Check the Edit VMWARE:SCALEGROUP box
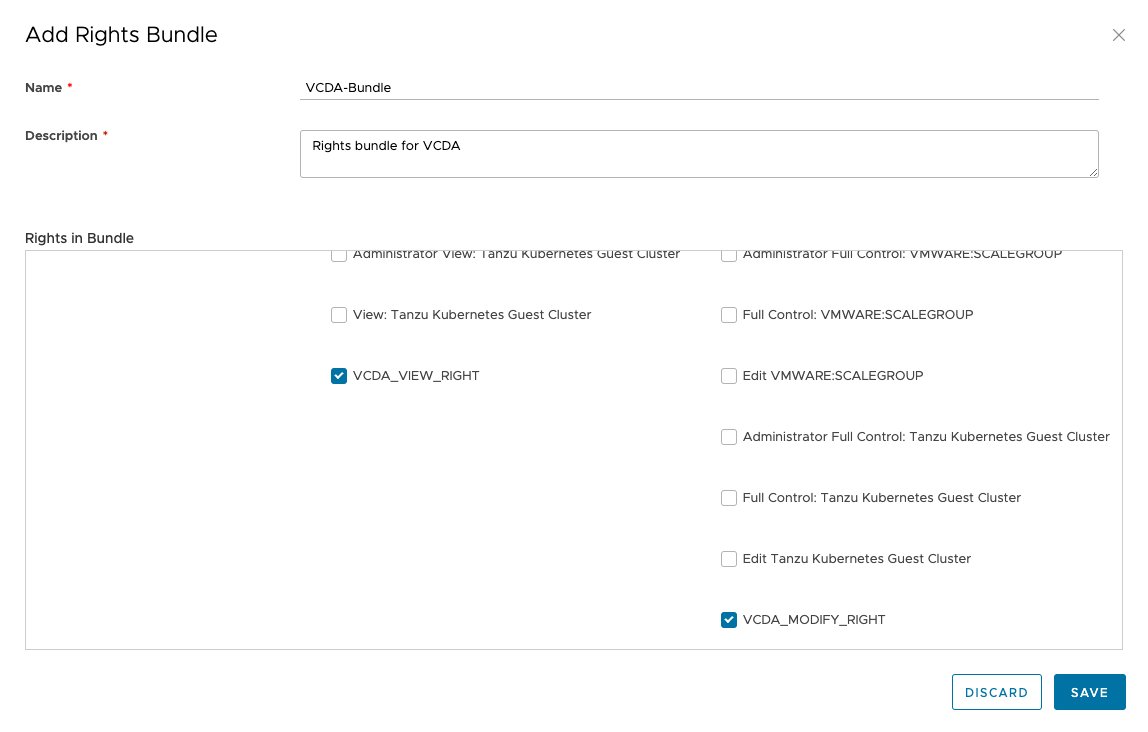Viewport: 1148px width, 732px height. 729,376
